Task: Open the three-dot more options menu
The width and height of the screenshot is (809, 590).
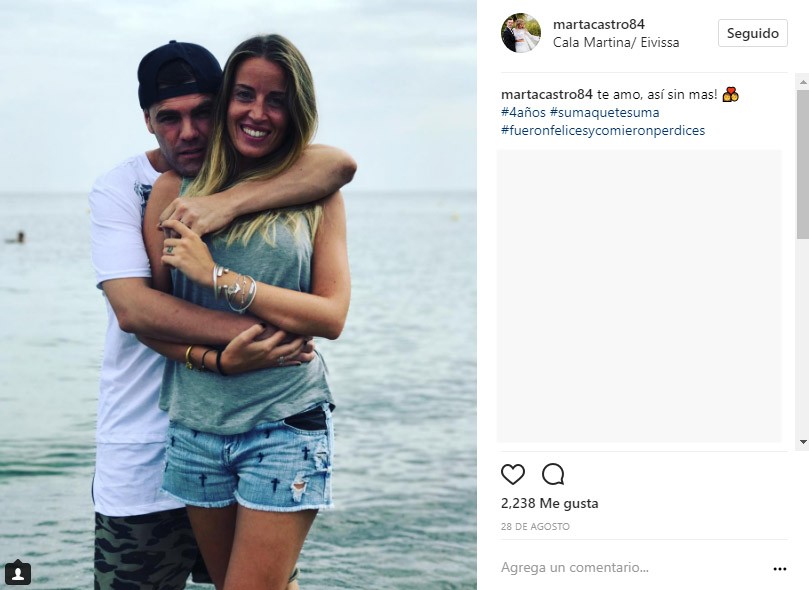Action: [x=780, y=569]
